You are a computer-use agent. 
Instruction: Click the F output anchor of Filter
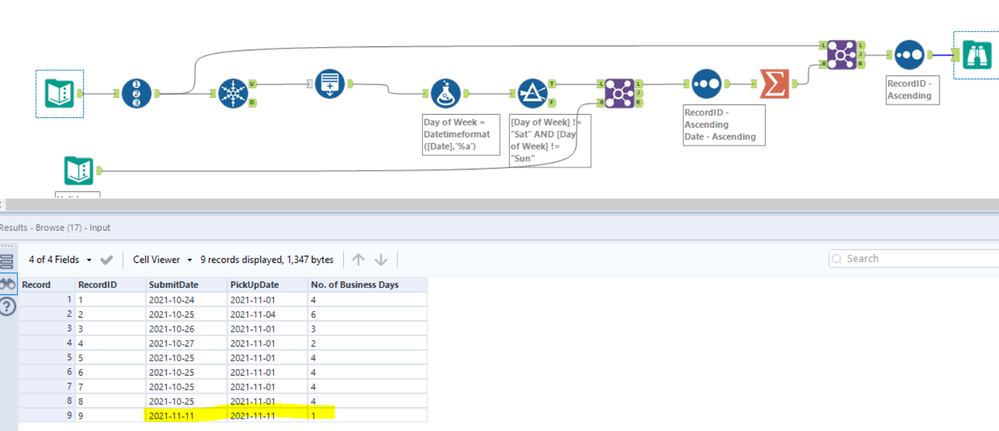(x=551, y=102)
